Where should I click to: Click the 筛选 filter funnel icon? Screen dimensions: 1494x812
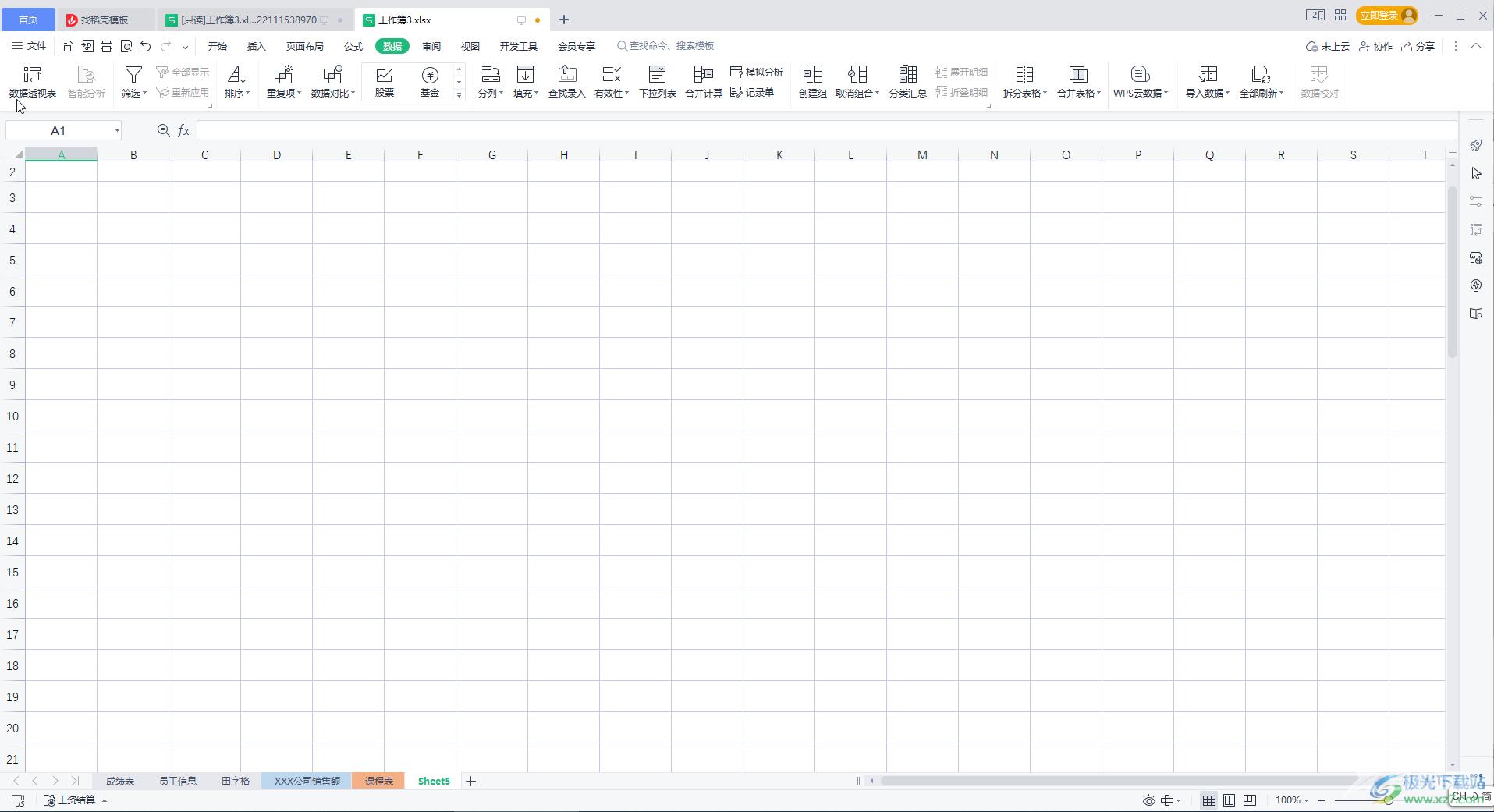click(133, 75)
